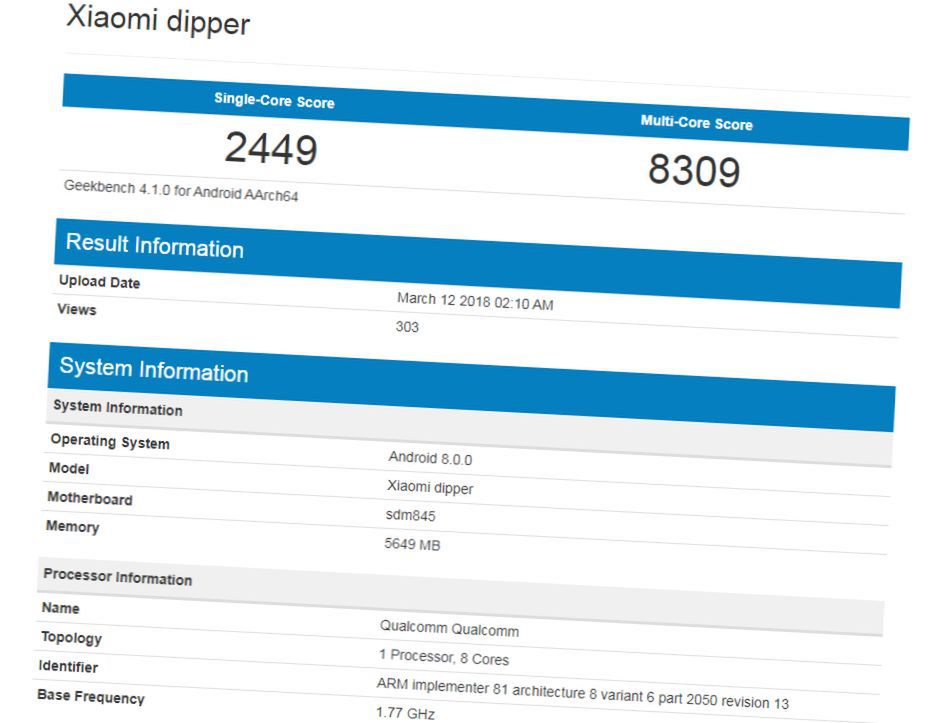Select the 'ARM implementer 81 architecture' identifier value

(583, 694)
